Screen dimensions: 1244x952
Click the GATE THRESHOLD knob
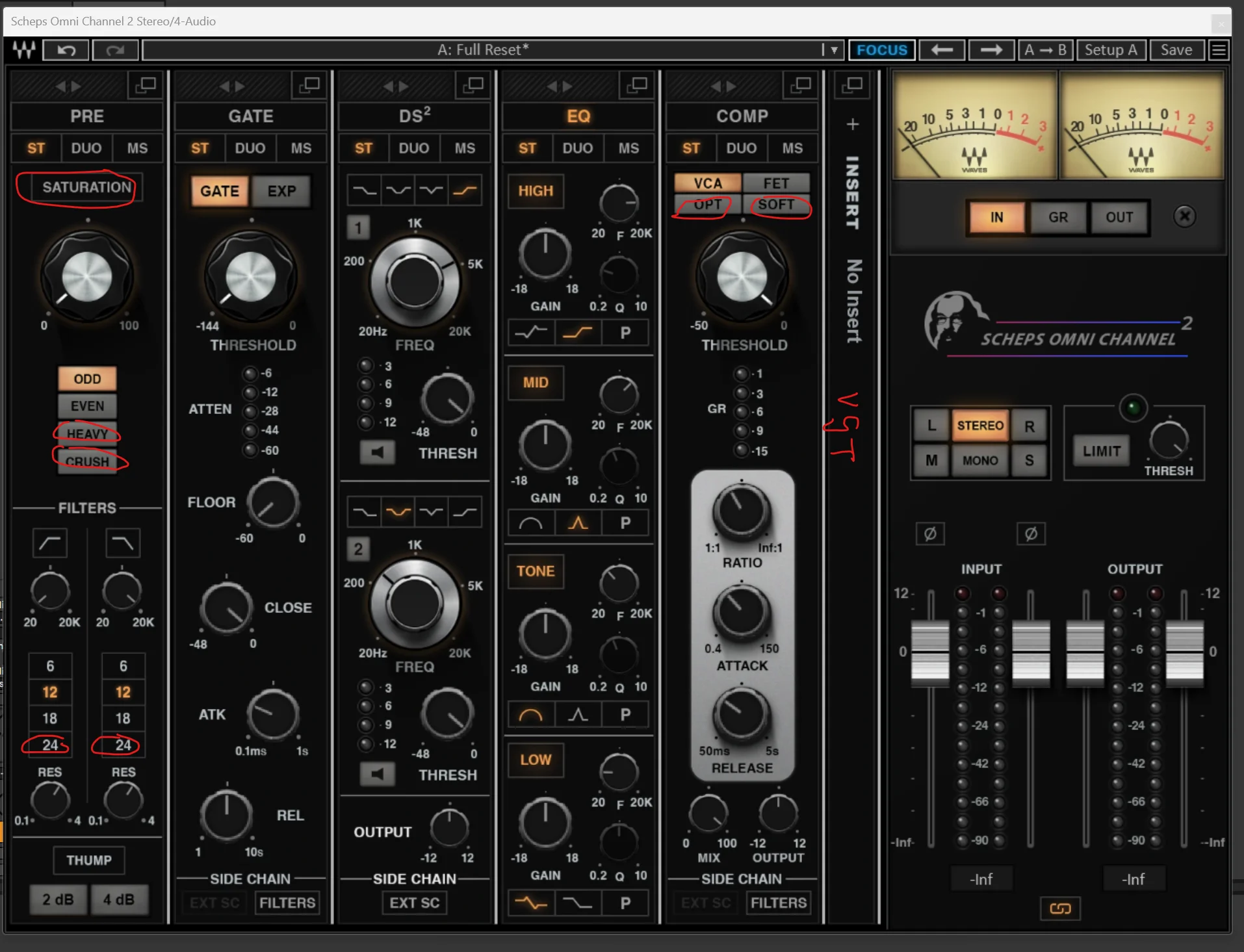click(250, 277)
